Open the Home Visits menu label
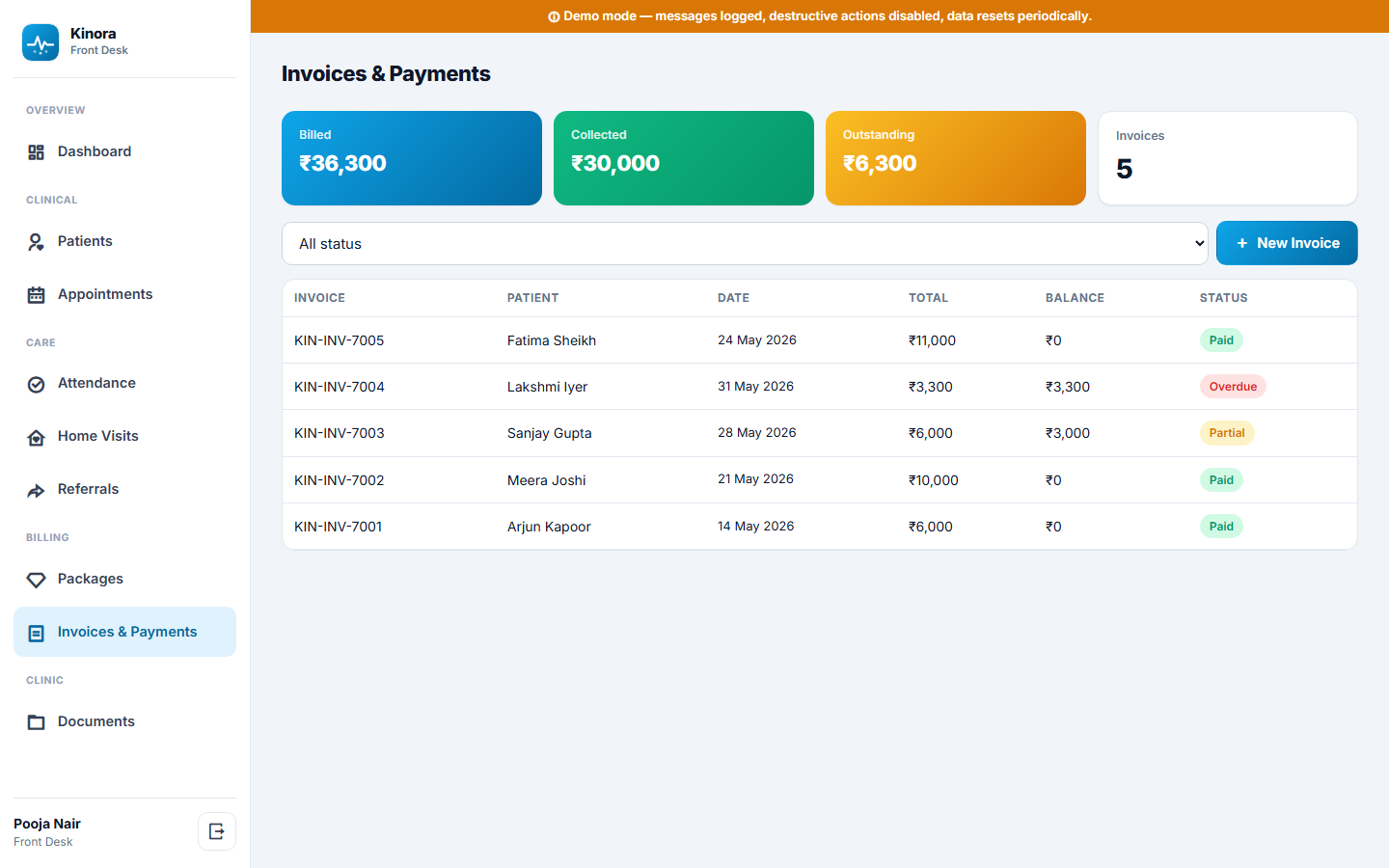This screenshot has width=1389, height=868. point(98,436)
